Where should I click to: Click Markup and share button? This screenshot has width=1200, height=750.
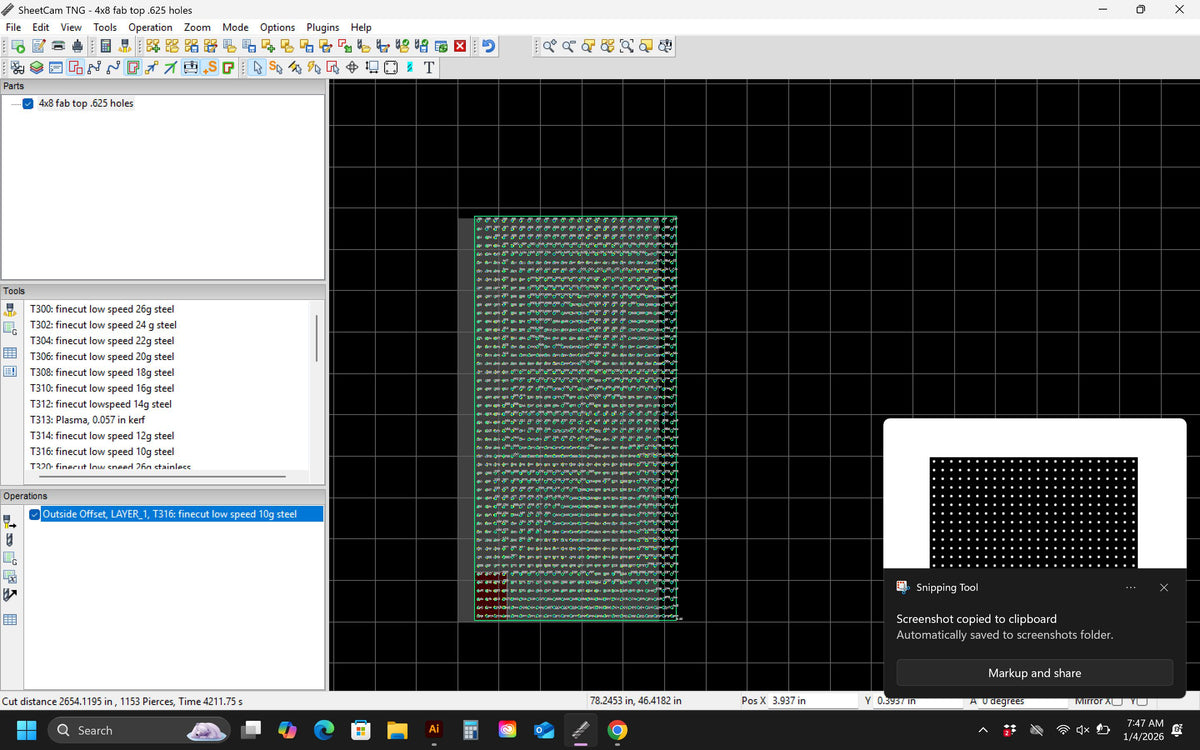point(1034,673)
